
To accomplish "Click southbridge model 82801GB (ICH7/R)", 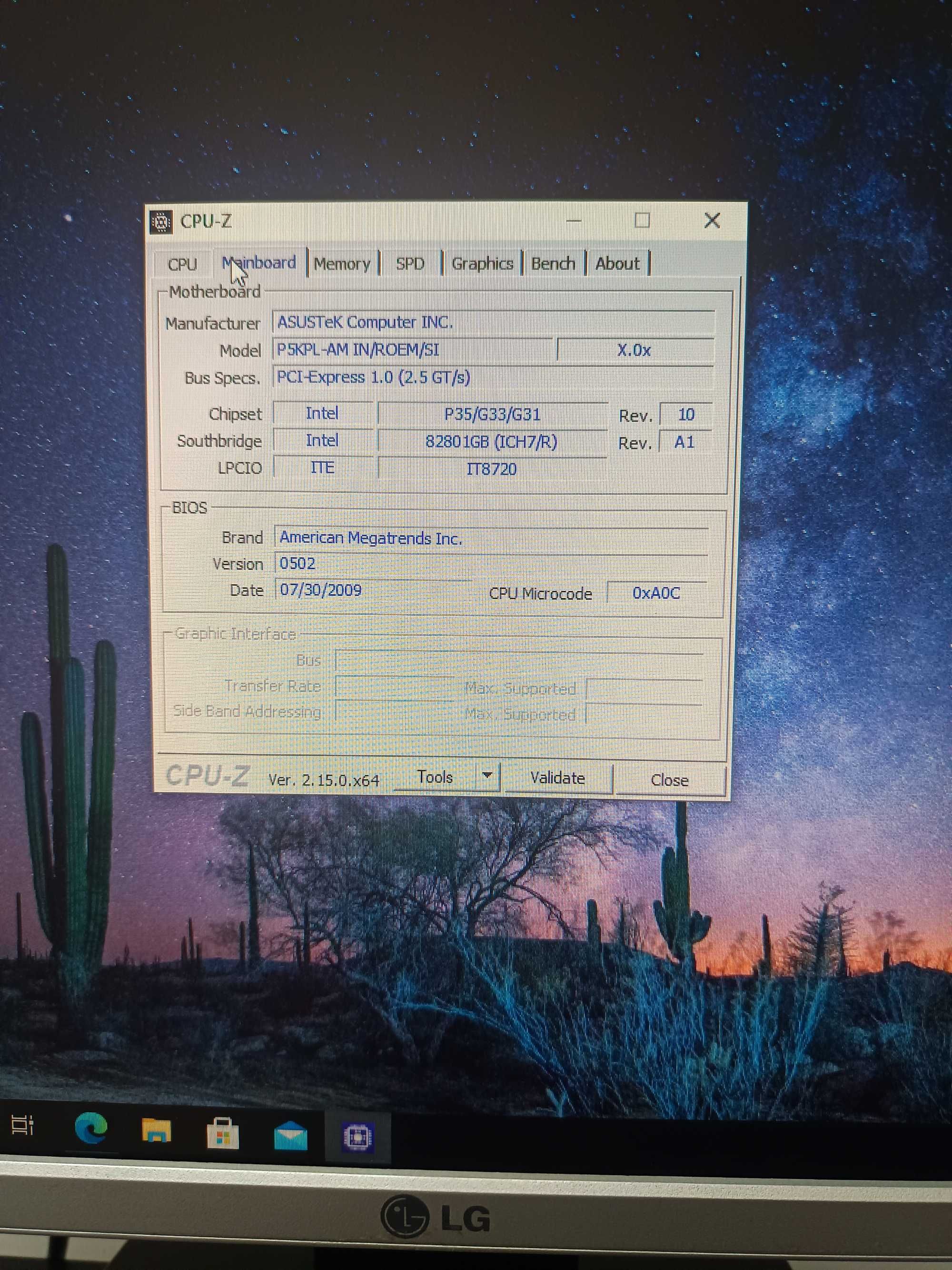I will click(492, 441).
